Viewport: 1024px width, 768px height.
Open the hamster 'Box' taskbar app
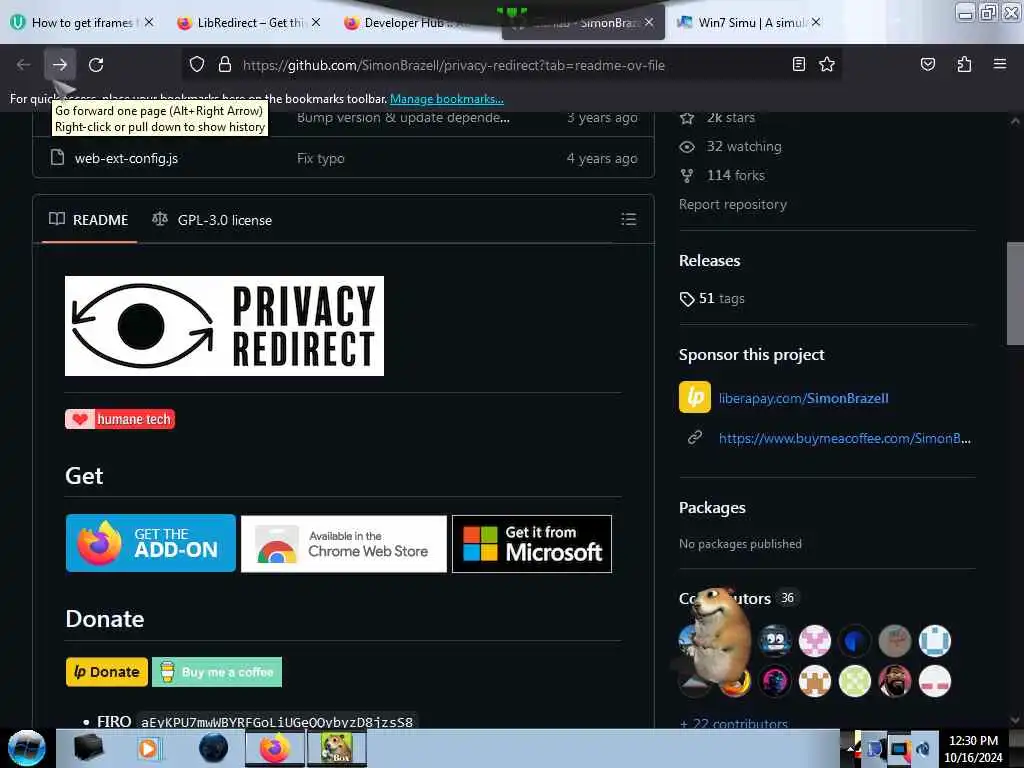tap(337, 748)
